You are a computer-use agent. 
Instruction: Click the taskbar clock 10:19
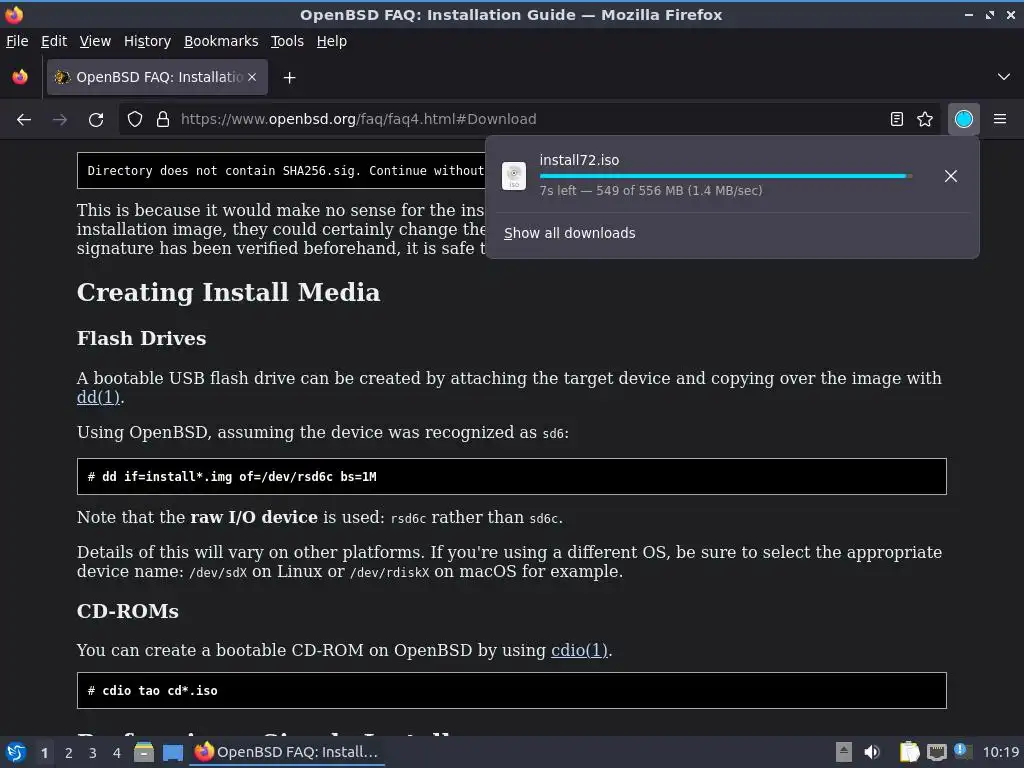tap(1000, 752)
